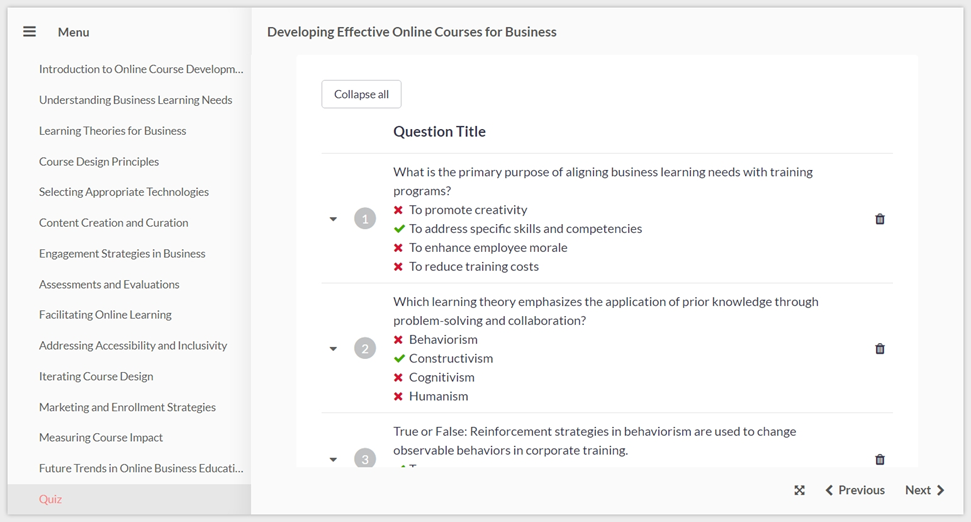Click the number 2 question badge
This screenshot has width=971, height=522.
[x=365, y=349]
